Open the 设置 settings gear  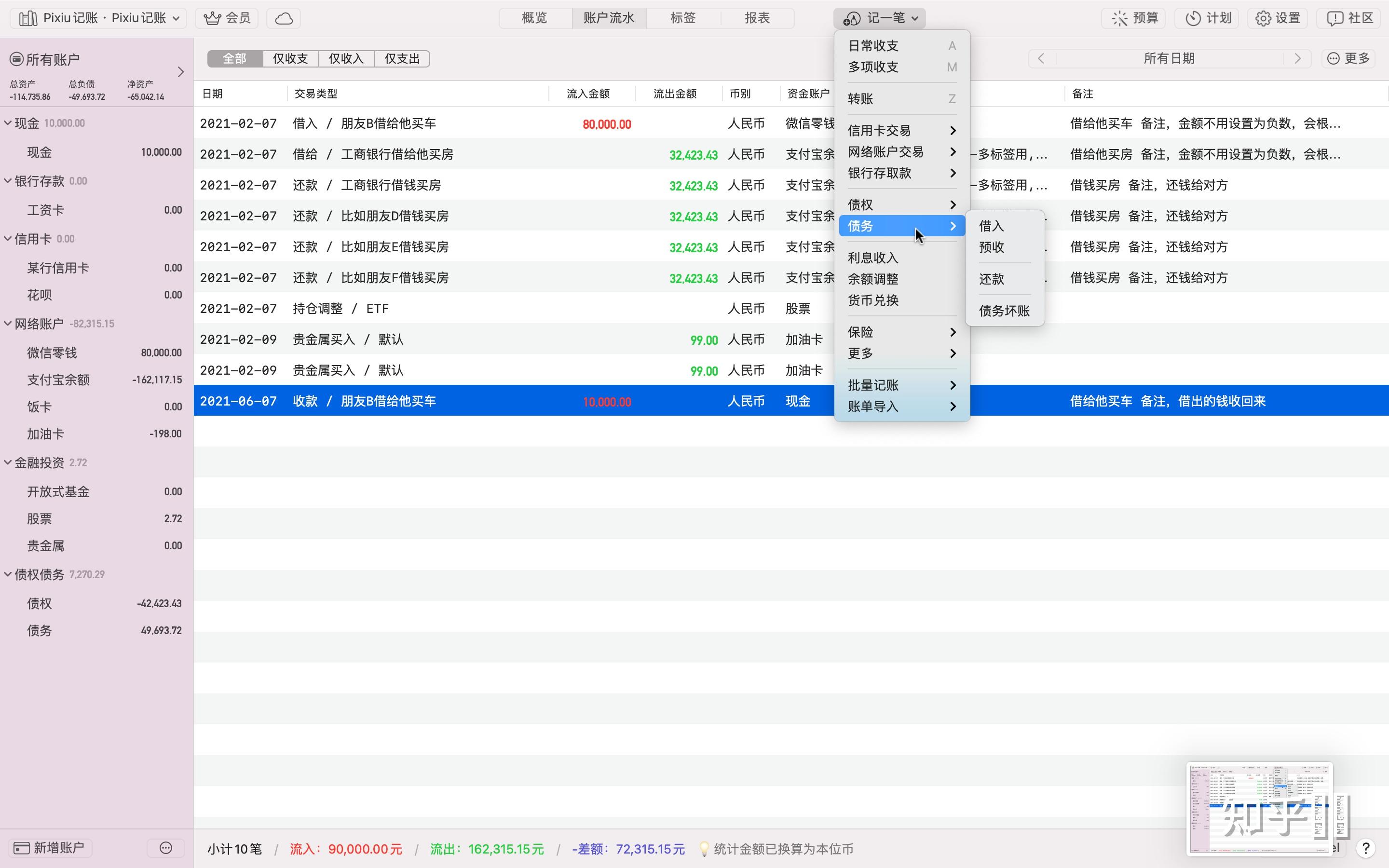pos(1278,18)
